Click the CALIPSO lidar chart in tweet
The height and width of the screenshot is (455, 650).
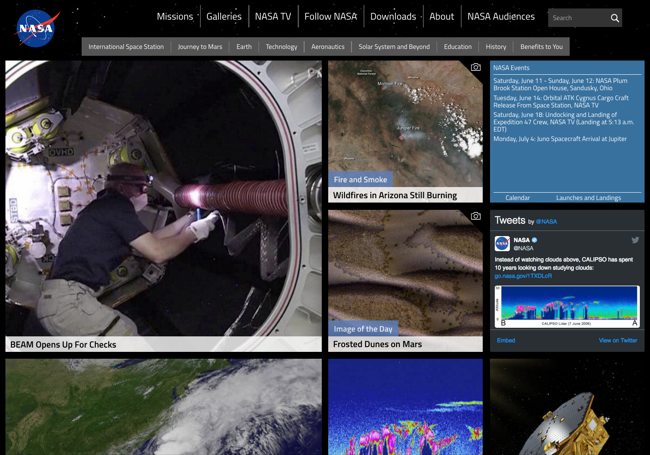pos(567,307)
